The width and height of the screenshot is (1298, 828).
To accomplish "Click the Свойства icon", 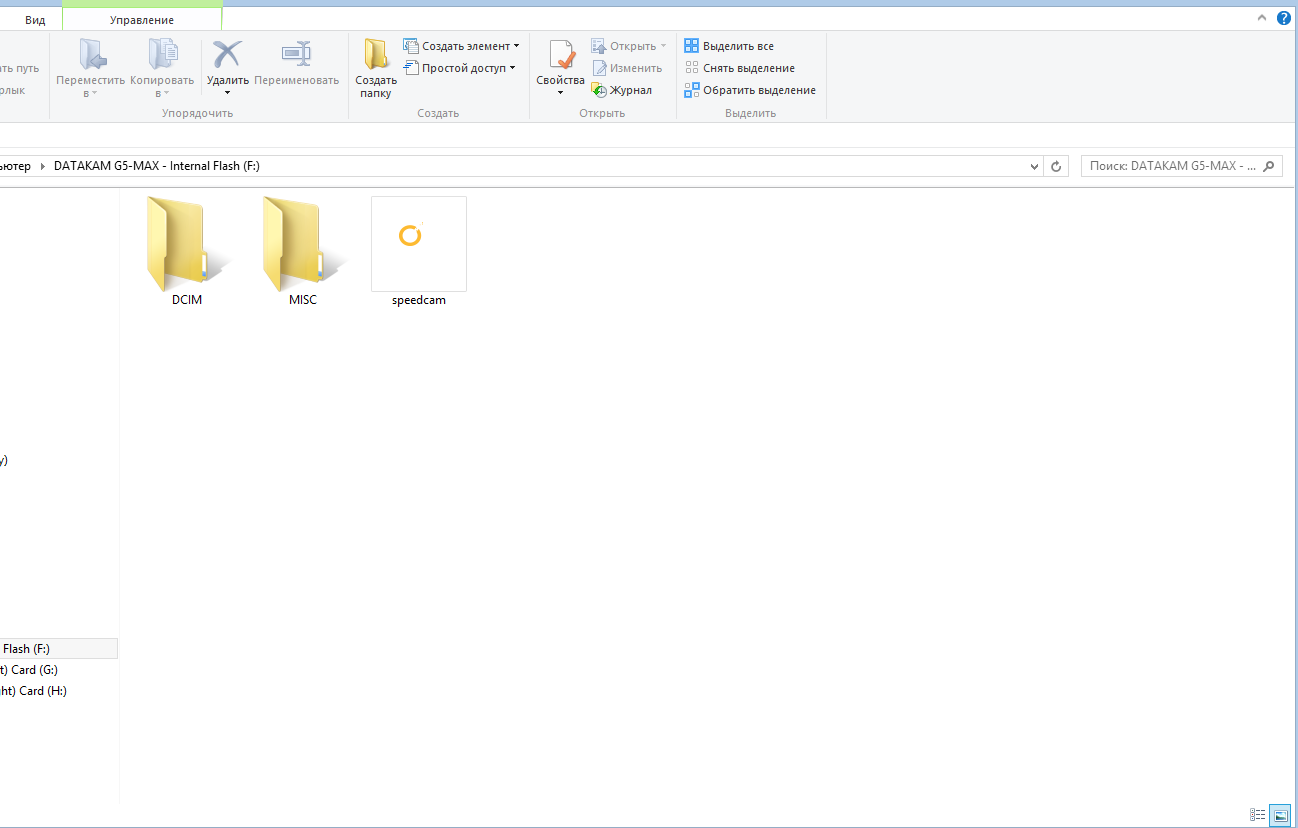I will (x=560, y=55).
